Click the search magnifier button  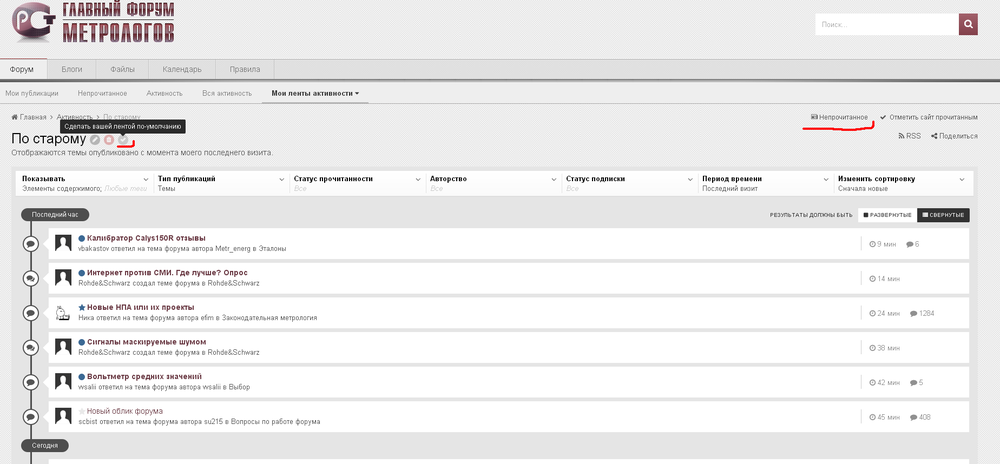point(968,25)
